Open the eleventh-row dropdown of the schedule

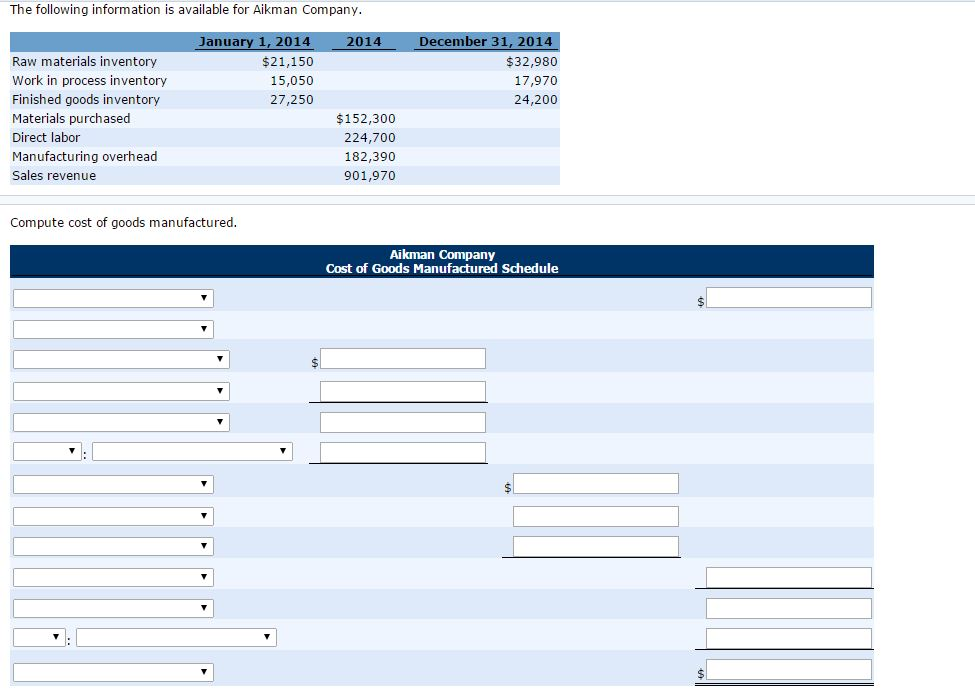[x=113, y=608]
